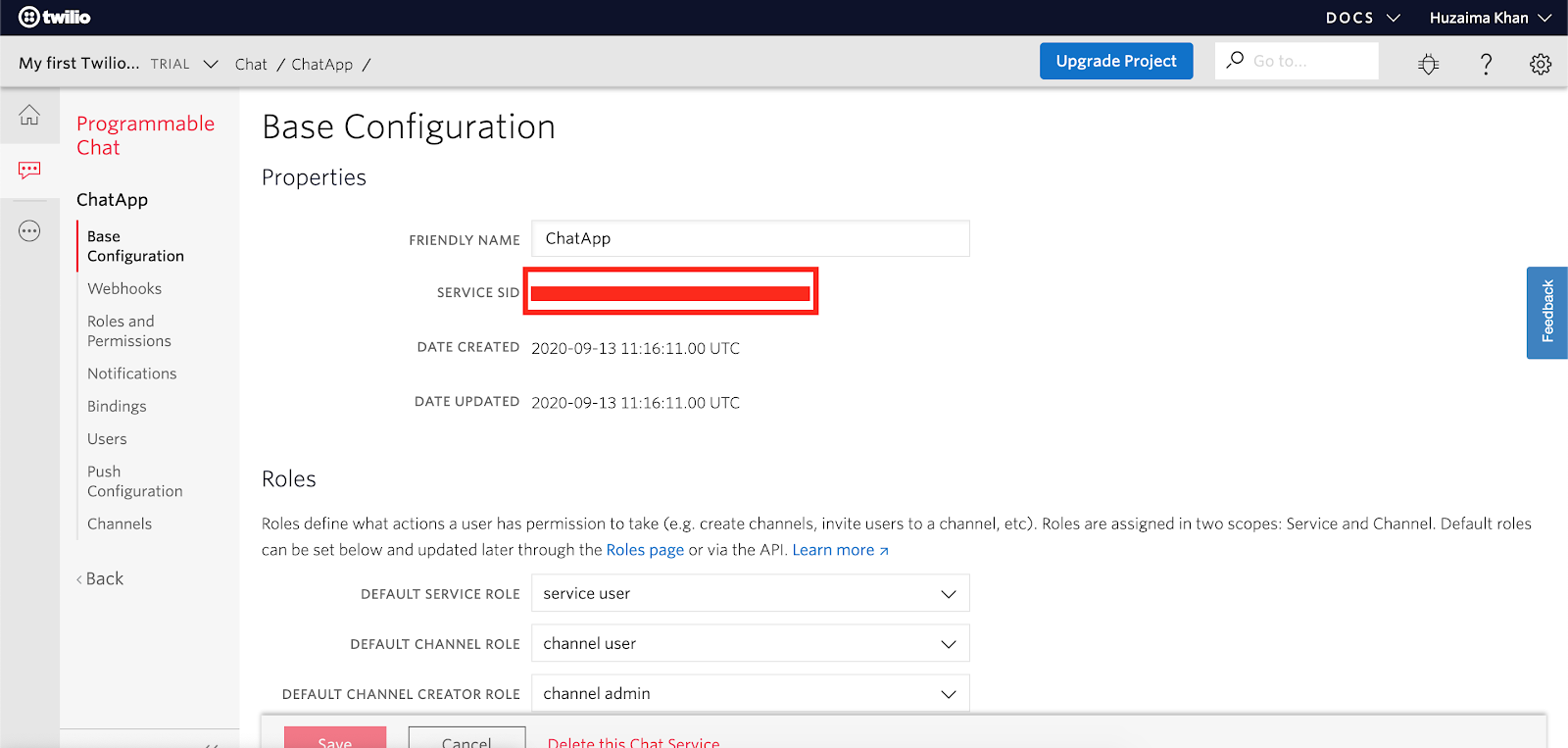Open Bindings in the sidebar

pyautogui.click(x=117, y=406)
